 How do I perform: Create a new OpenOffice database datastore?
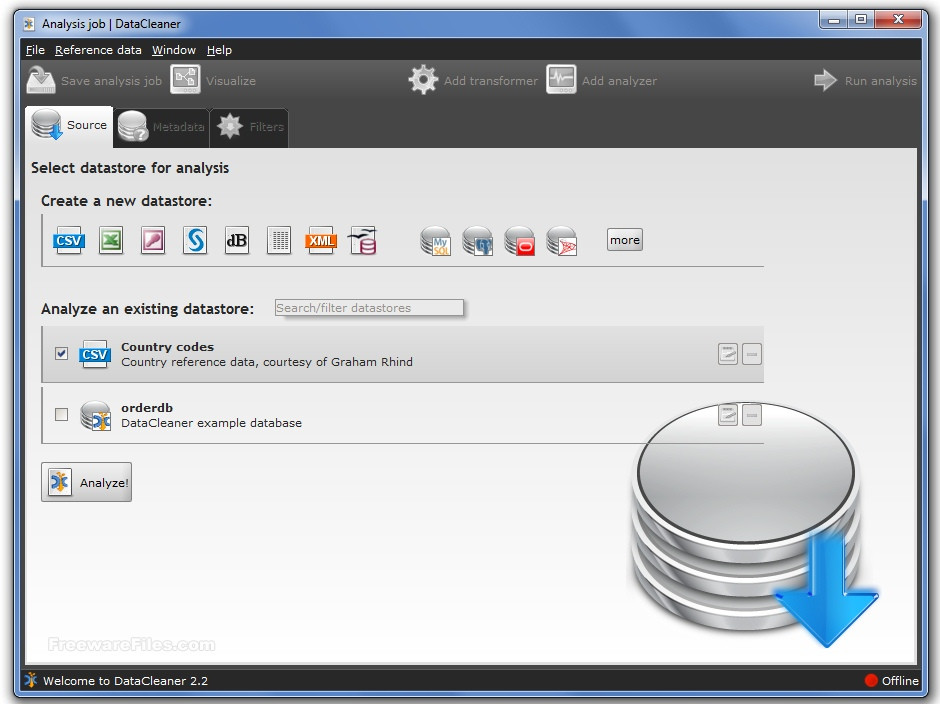pos(363,240)
